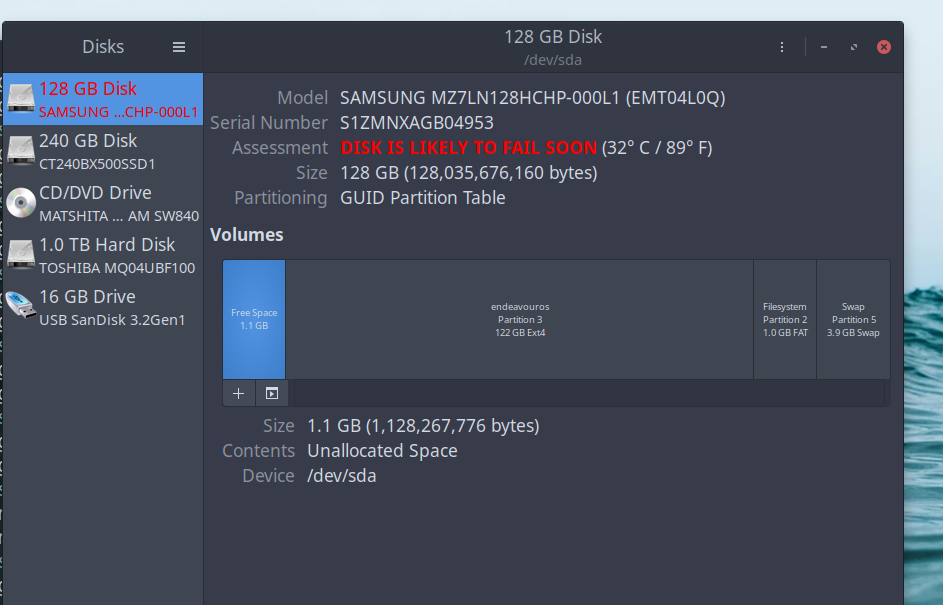Click the 16 GB USB drive icon
Screen dimensions: 943x605
tap(21, 307)
